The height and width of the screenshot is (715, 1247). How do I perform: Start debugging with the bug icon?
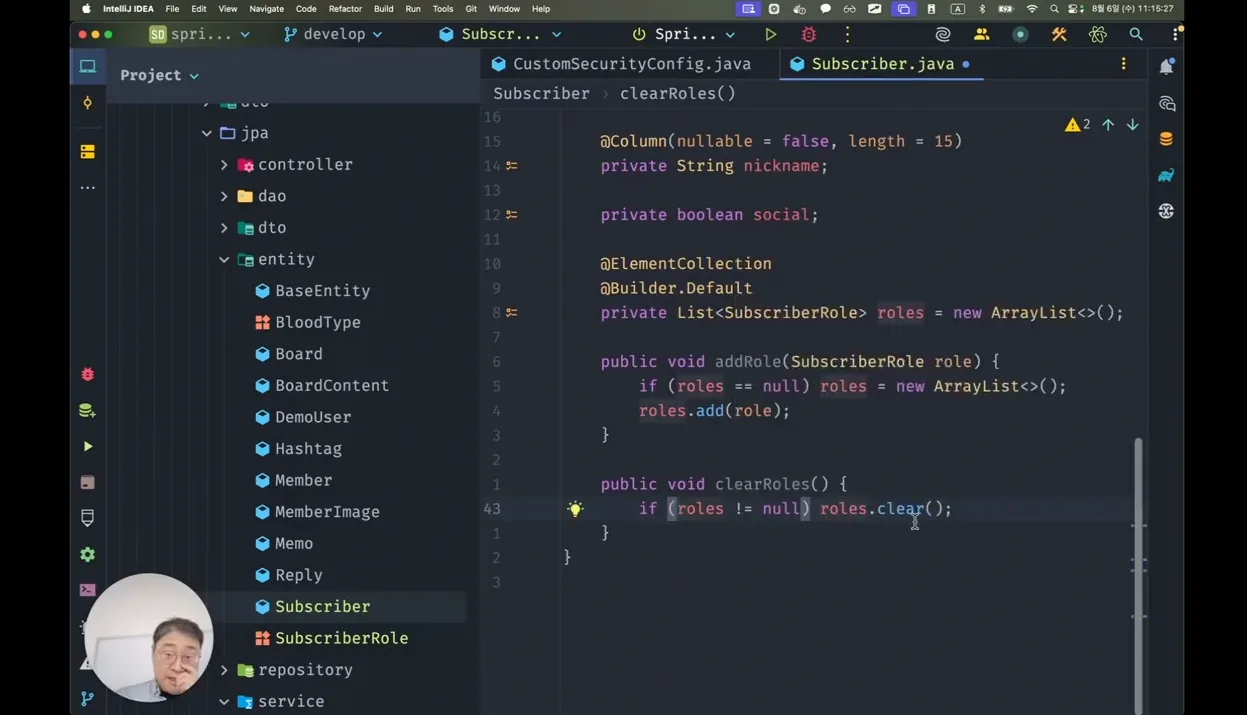(809, 34)
